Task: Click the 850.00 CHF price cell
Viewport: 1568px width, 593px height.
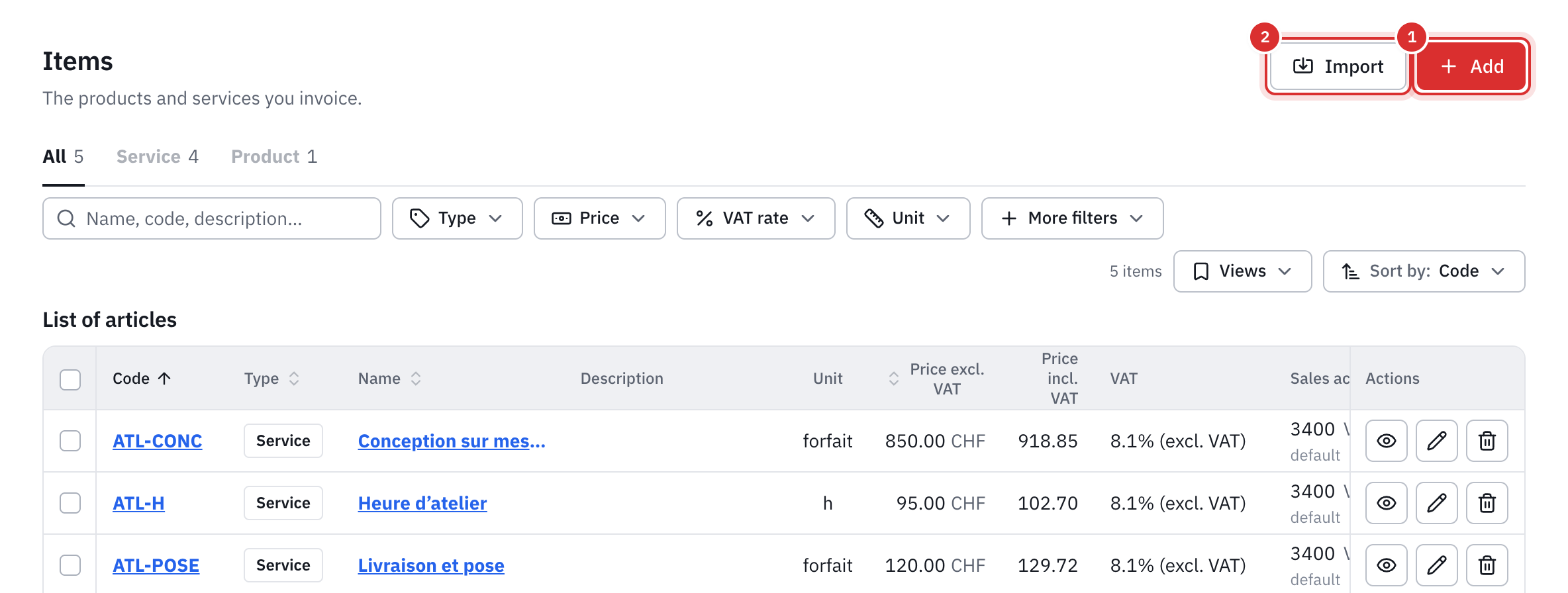Action: (935, 441)
